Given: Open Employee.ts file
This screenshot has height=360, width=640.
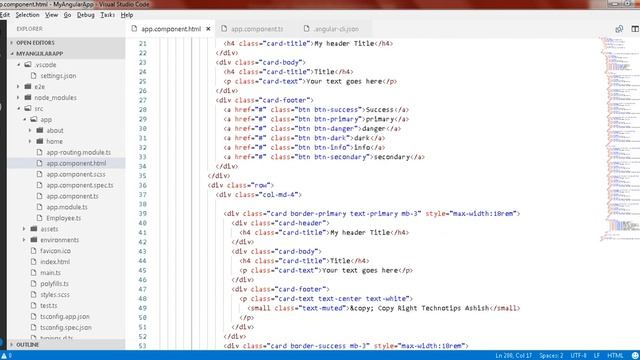Looking at the screenshot, I should click(x=63, y=218).
